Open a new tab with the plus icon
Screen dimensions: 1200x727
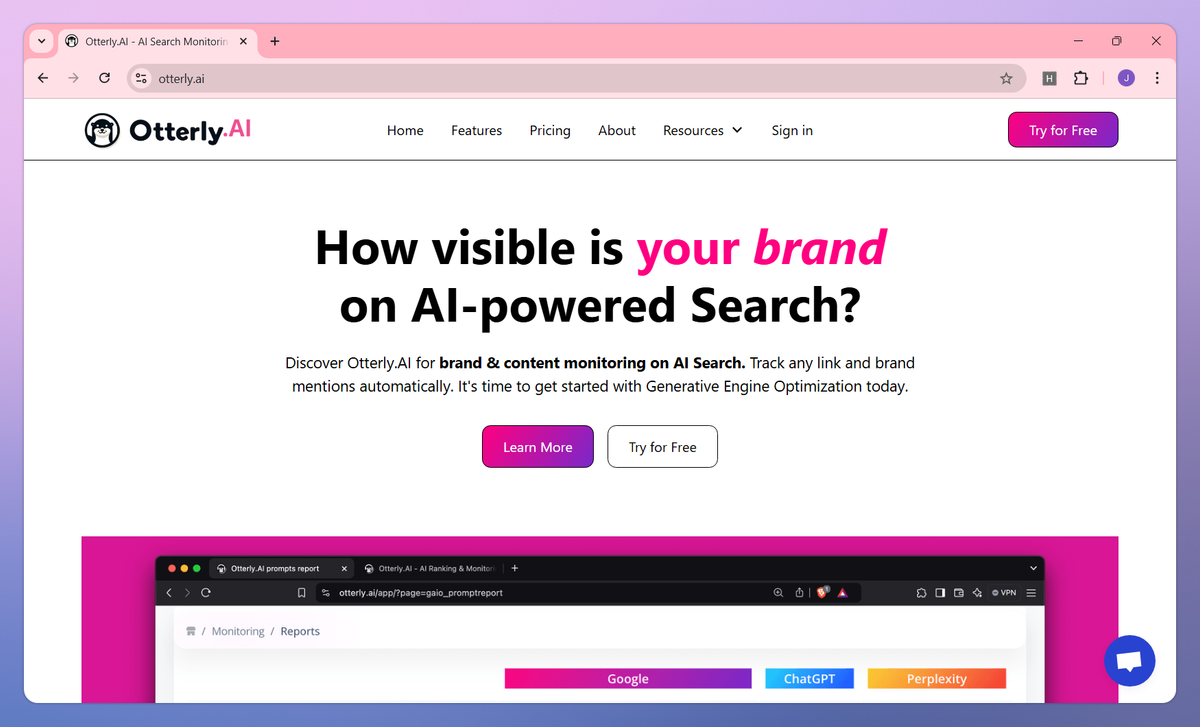275,41
